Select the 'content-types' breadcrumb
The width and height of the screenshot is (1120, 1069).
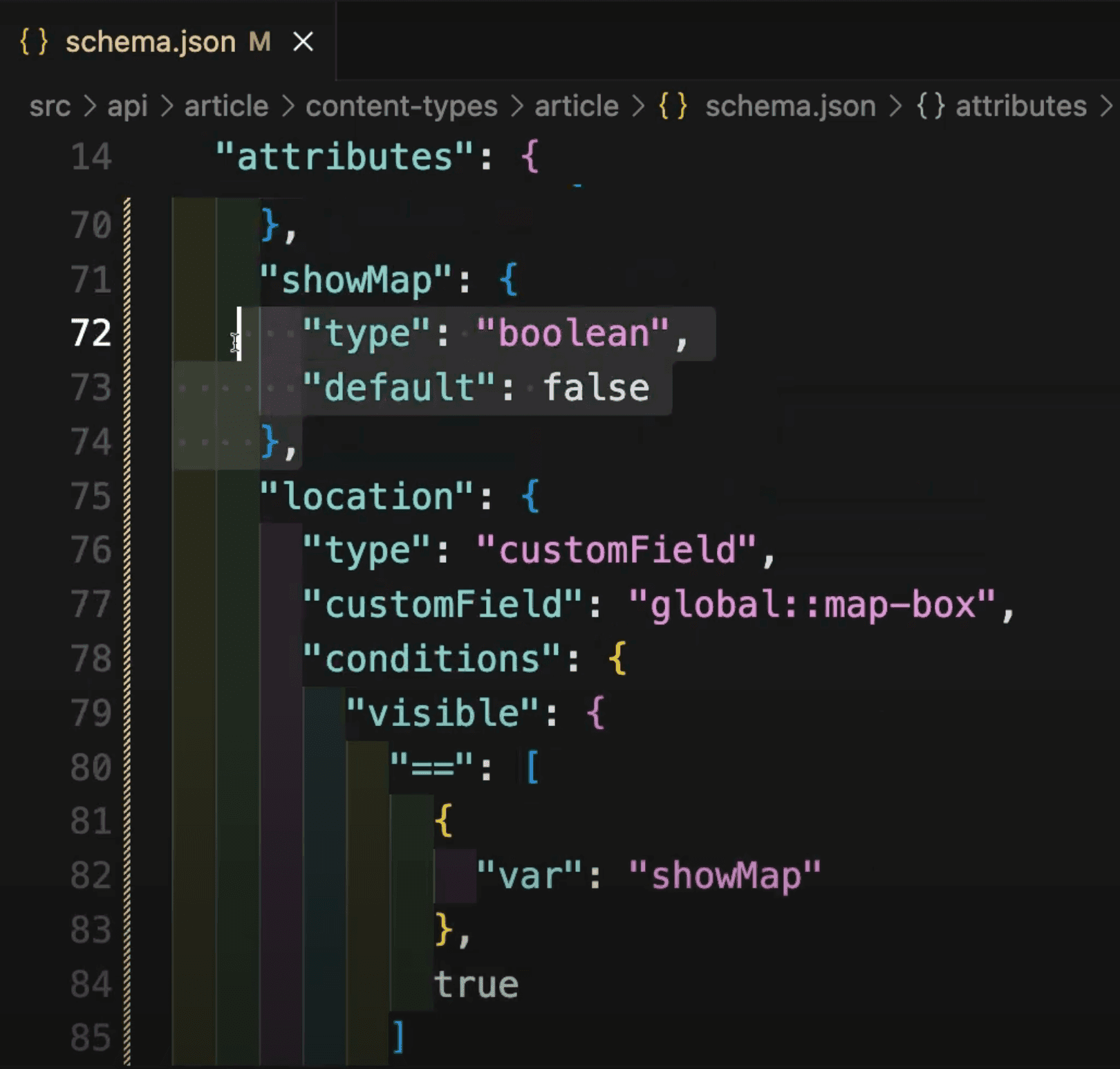402,106
